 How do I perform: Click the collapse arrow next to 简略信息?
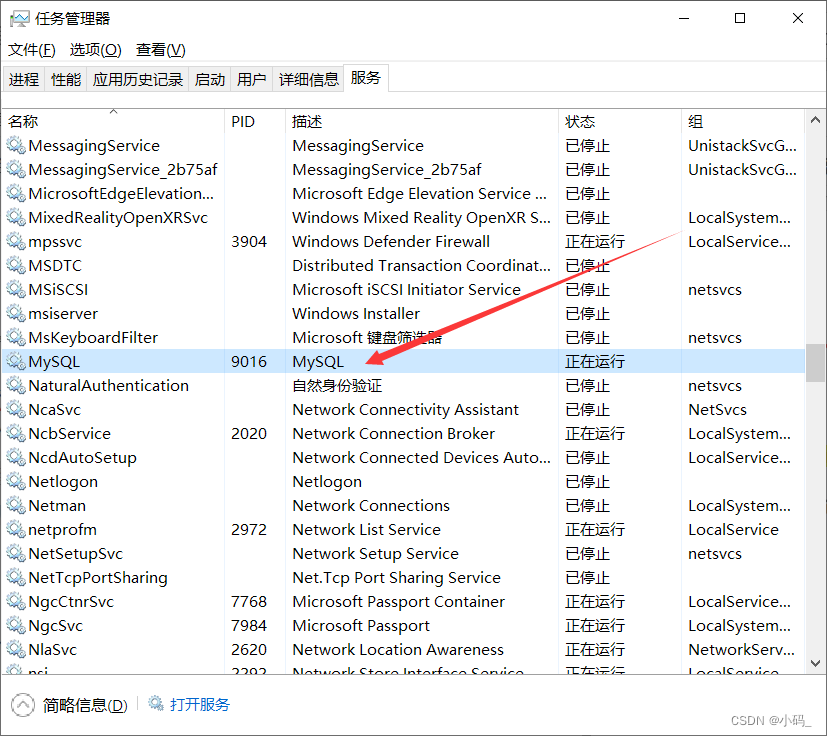22,704
